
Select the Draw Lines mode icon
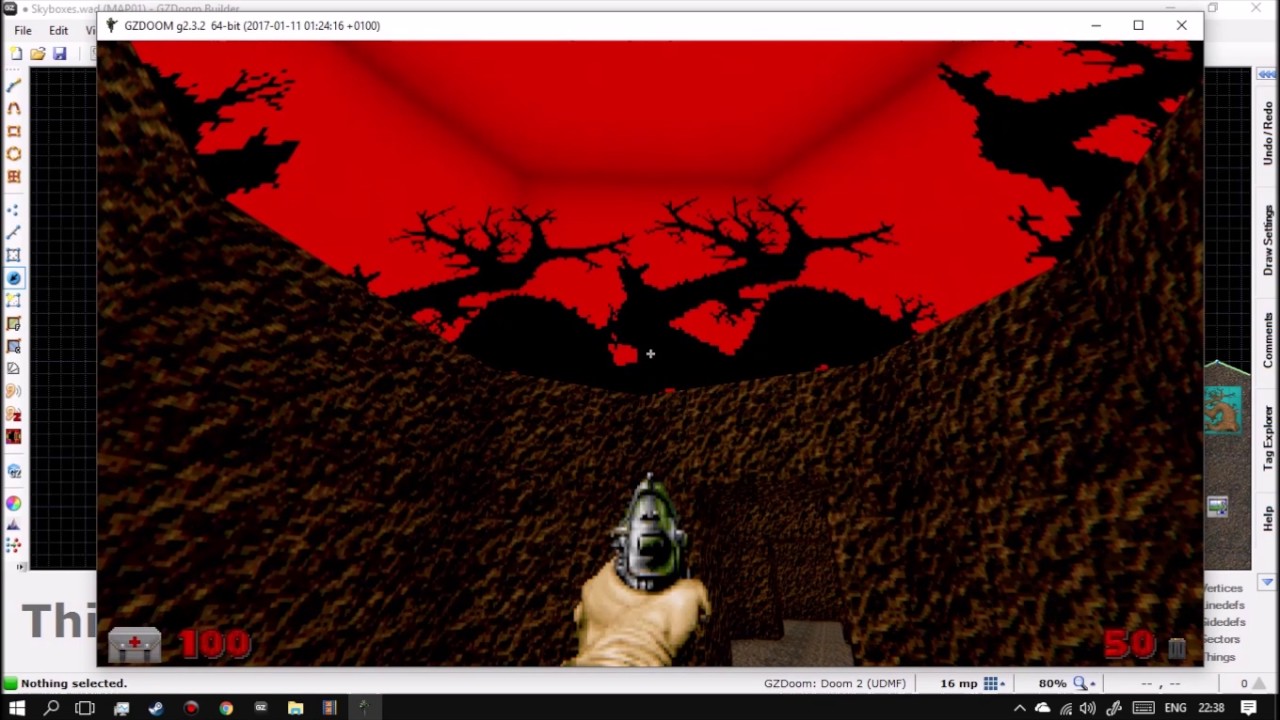click(x=14, y=86)
